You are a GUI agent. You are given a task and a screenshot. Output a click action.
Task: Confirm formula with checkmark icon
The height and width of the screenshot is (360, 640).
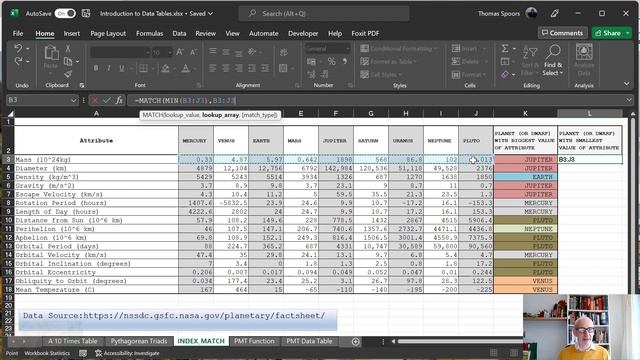pyautogui.click(x=107, y=100)
